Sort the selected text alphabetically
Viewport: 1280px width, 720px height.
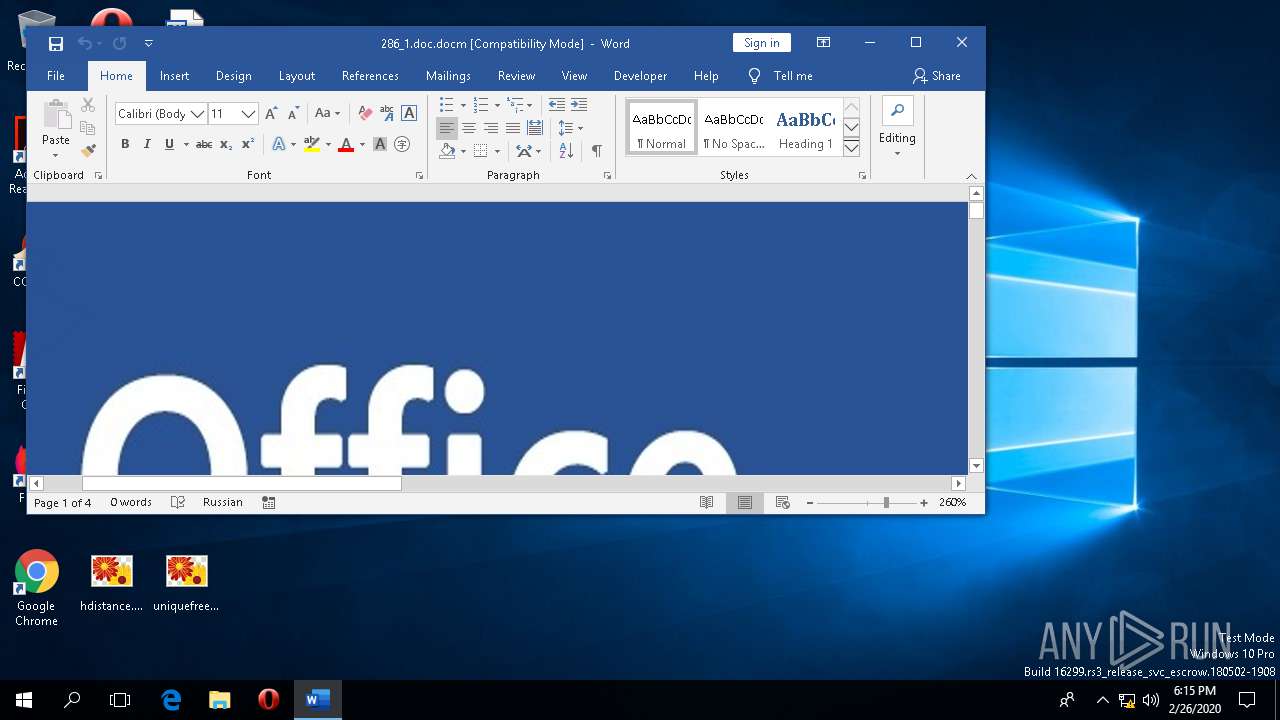[566, 151]
